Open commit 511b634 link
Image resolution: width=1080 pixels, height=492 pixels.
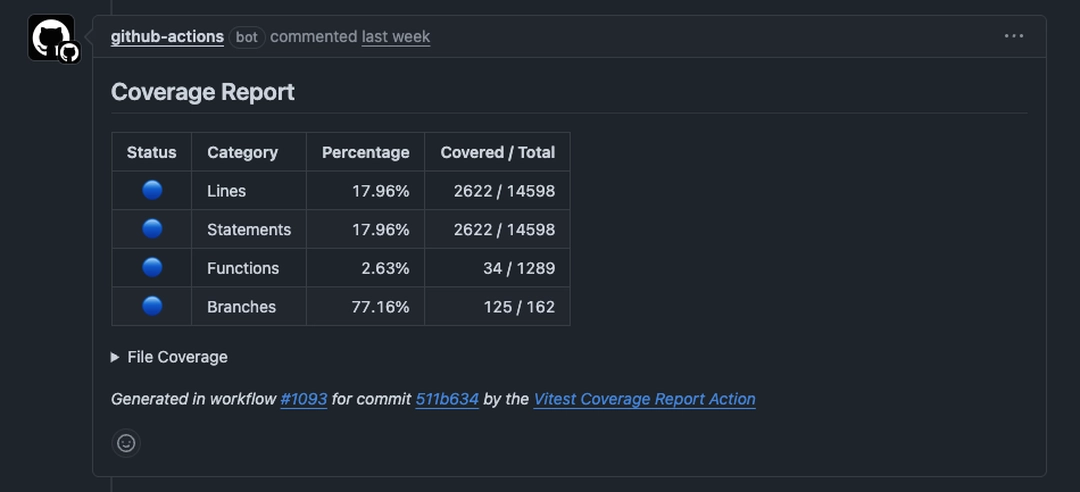pyautogui.click(x=447, y=399)
